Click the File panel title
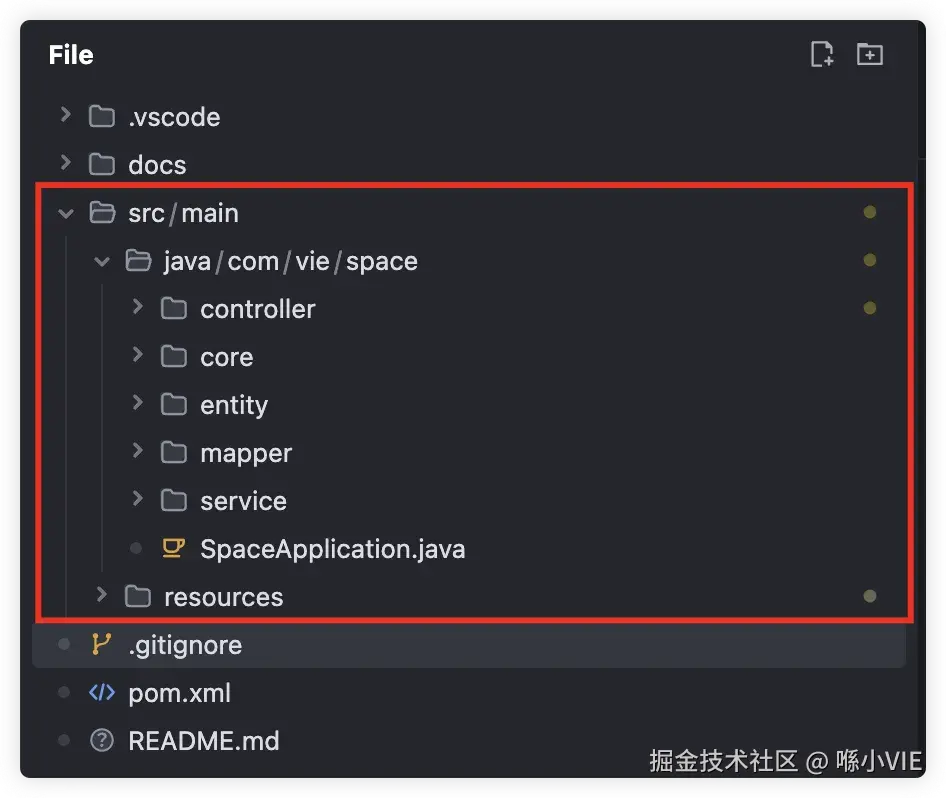Viewport: 946px width, 798px height. [71, 55]
